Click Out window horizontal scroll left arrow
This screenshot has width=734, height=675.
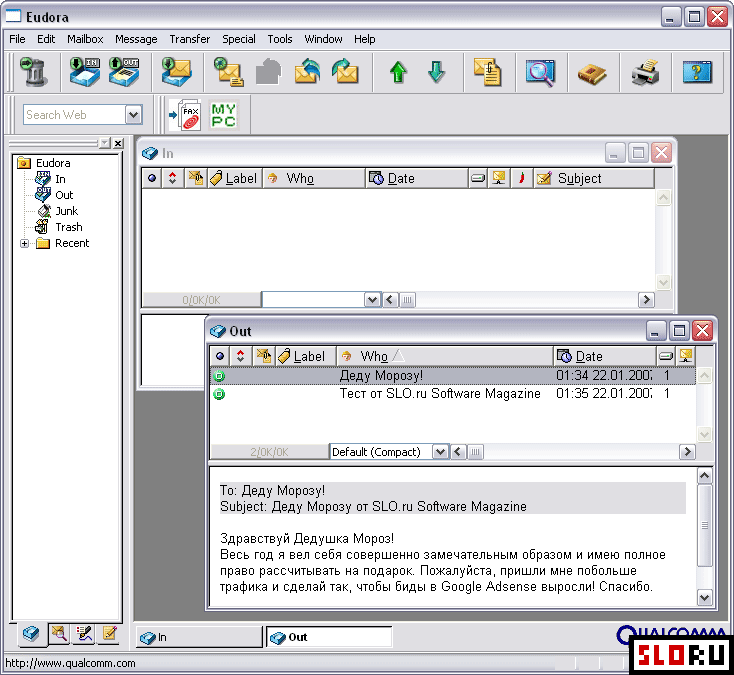[458, 452]
